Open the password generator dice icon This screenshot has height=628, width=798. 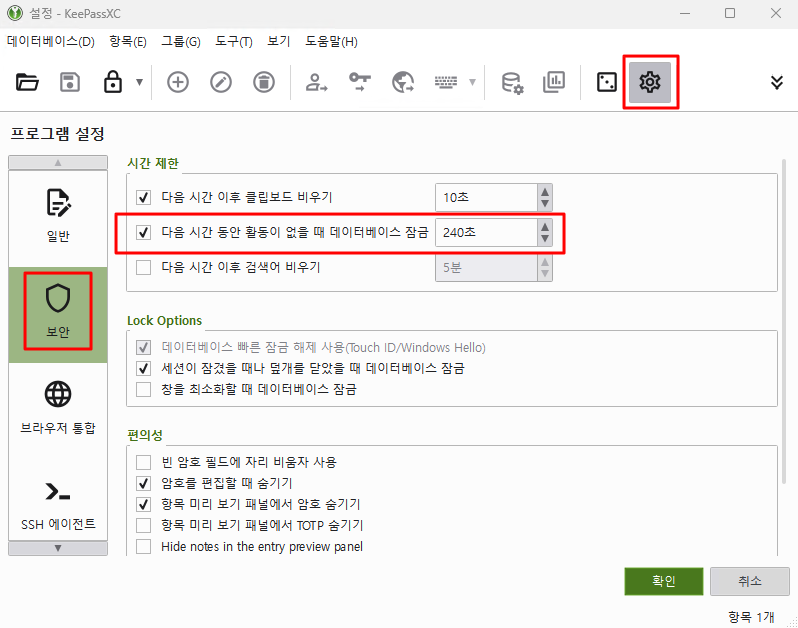coord(607,82)
